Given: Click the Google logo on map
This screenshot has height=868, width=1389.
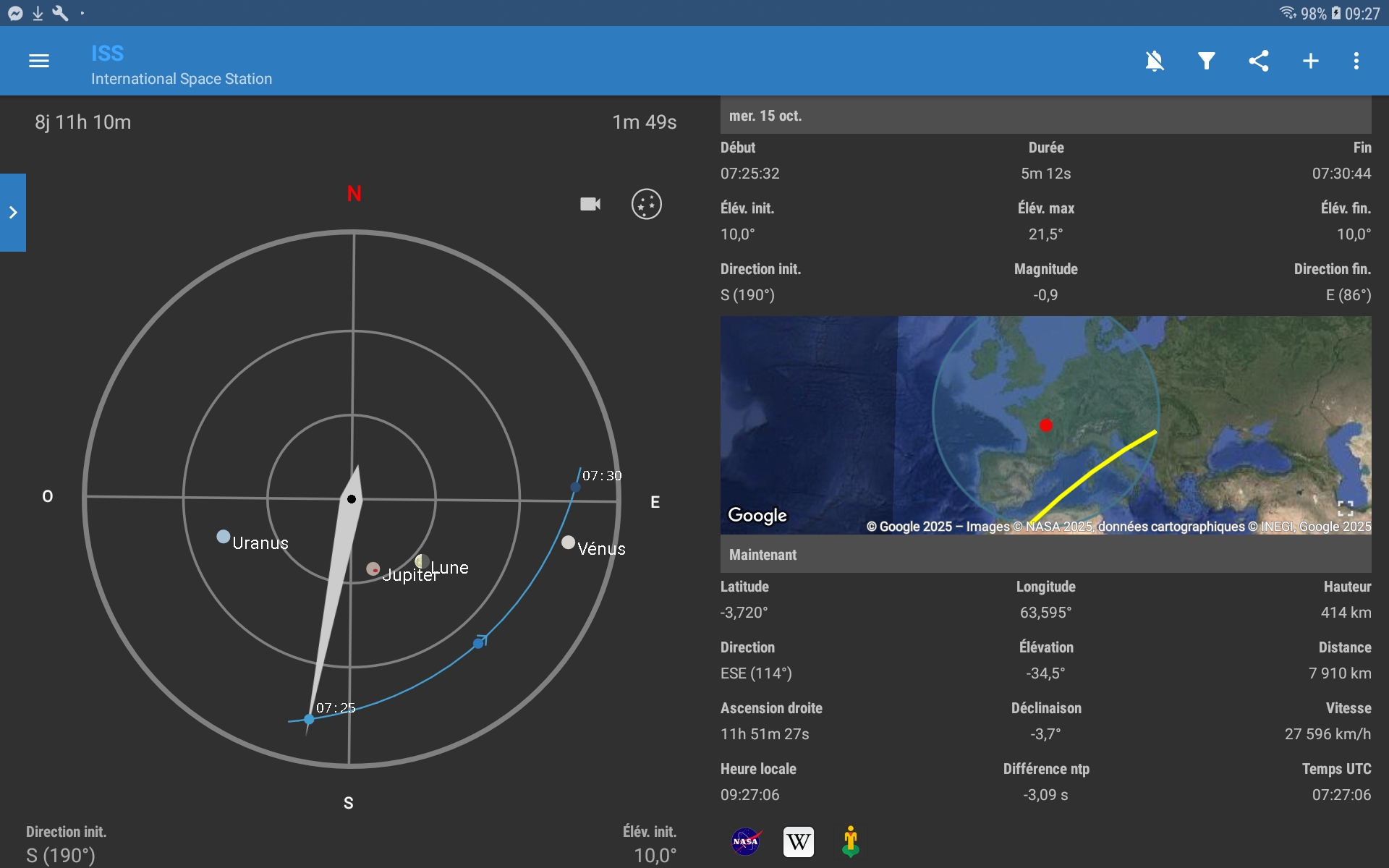Looking at the screenshot, I should point(757,515).
